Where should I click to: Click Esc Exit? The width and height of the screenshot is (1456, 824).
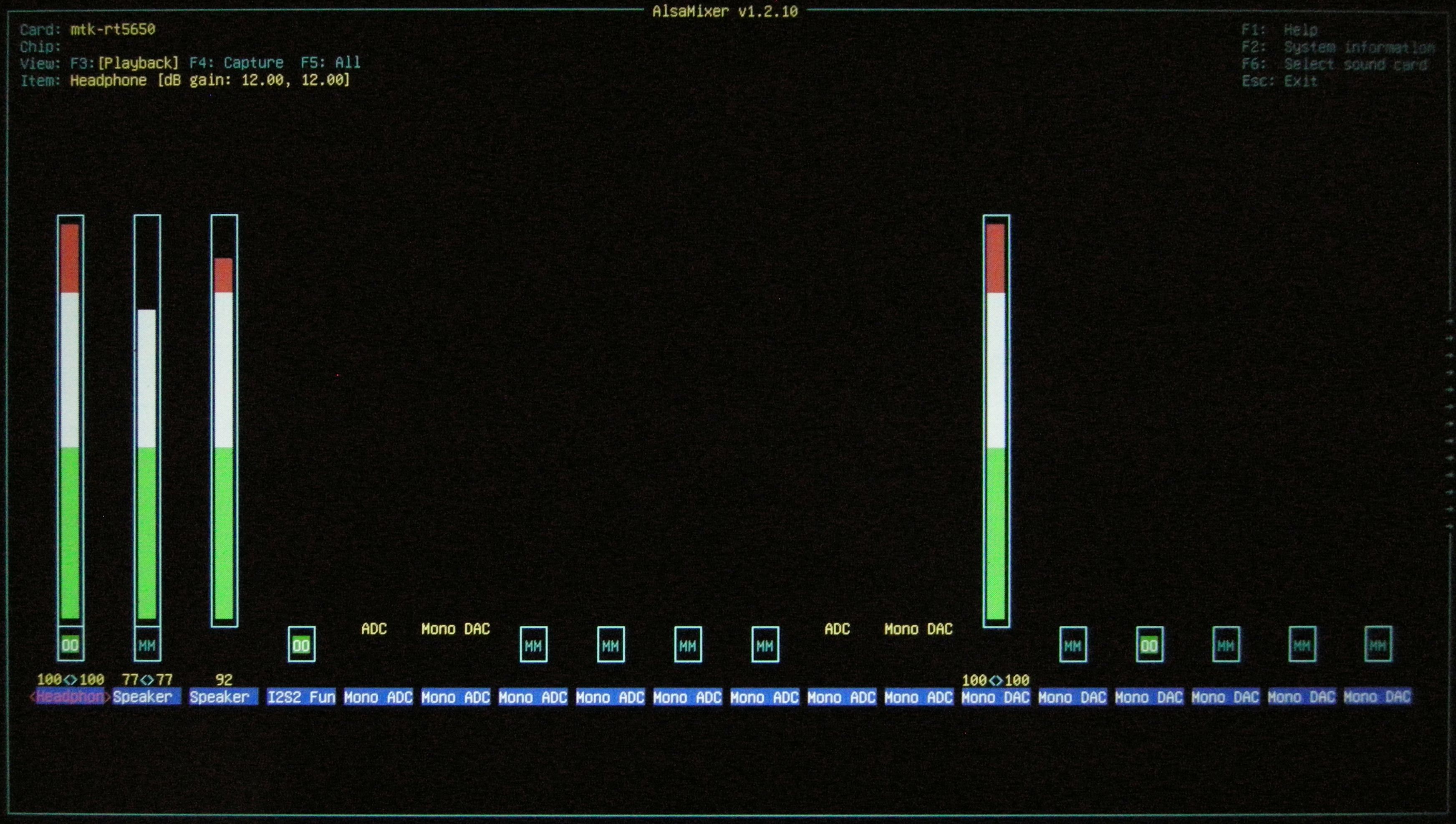(x=1279, y=81)
